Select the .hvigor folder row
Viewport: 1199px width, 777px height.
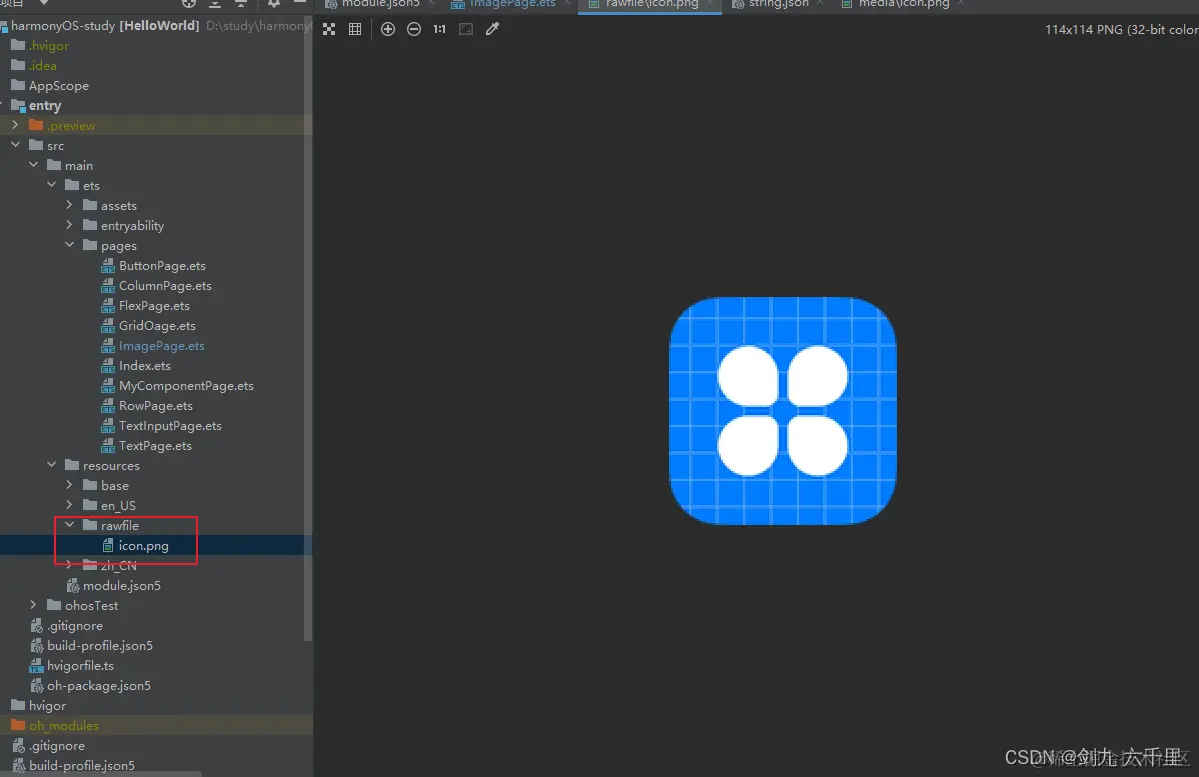tap(156, 45)
